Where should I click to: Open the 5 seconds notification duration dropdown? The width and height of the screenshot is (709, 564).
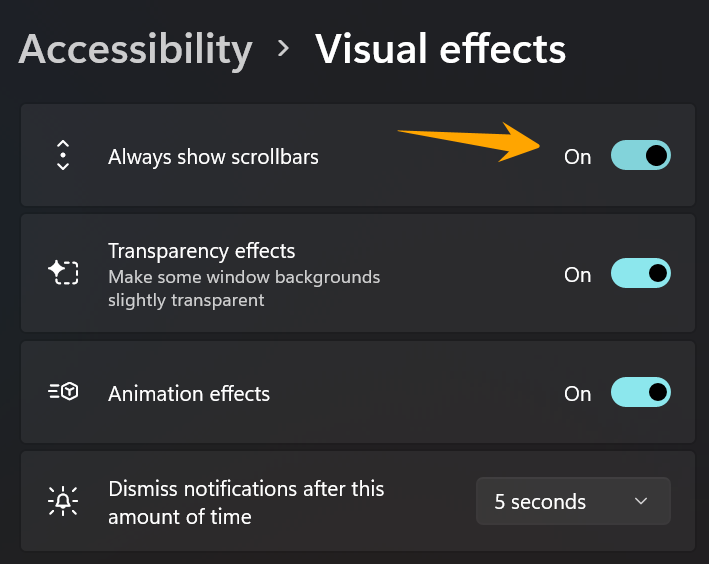click(572, 501)
